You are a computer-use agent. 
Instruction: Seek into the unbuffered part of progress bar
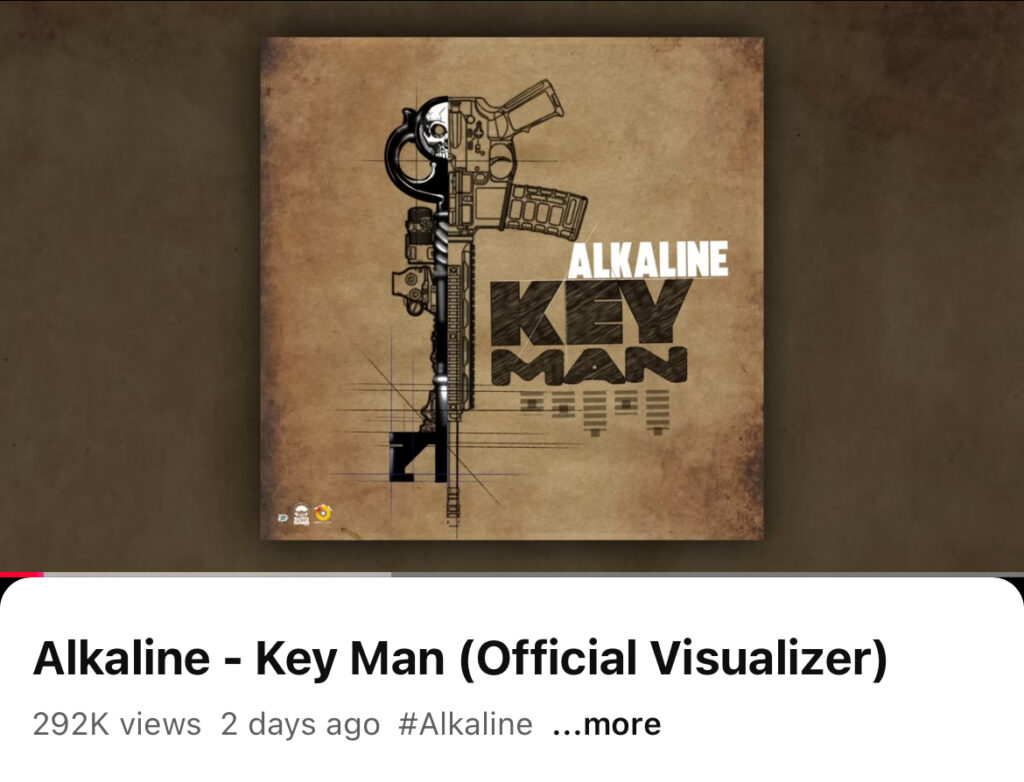tap(707, 575)
